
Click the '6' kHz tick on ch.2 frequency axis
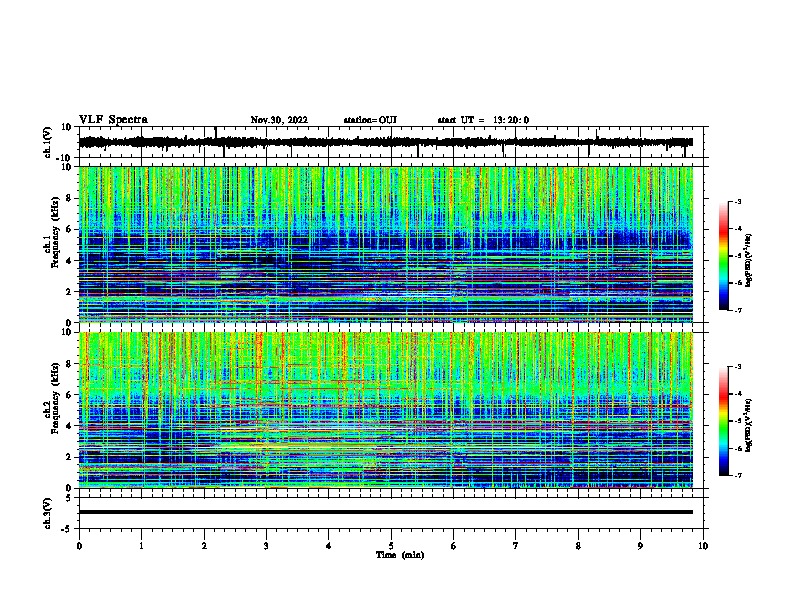tap(69, 395)
